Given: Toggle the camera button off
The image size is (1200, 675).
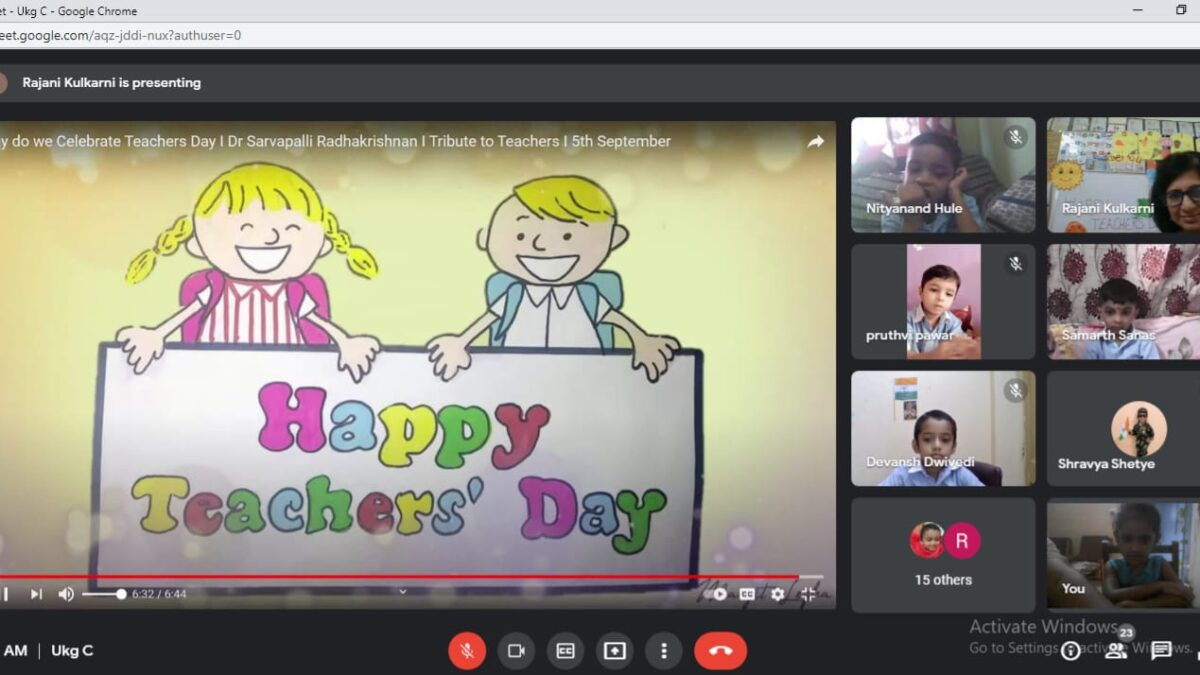Looking at the screenshot, I should 516,651.
